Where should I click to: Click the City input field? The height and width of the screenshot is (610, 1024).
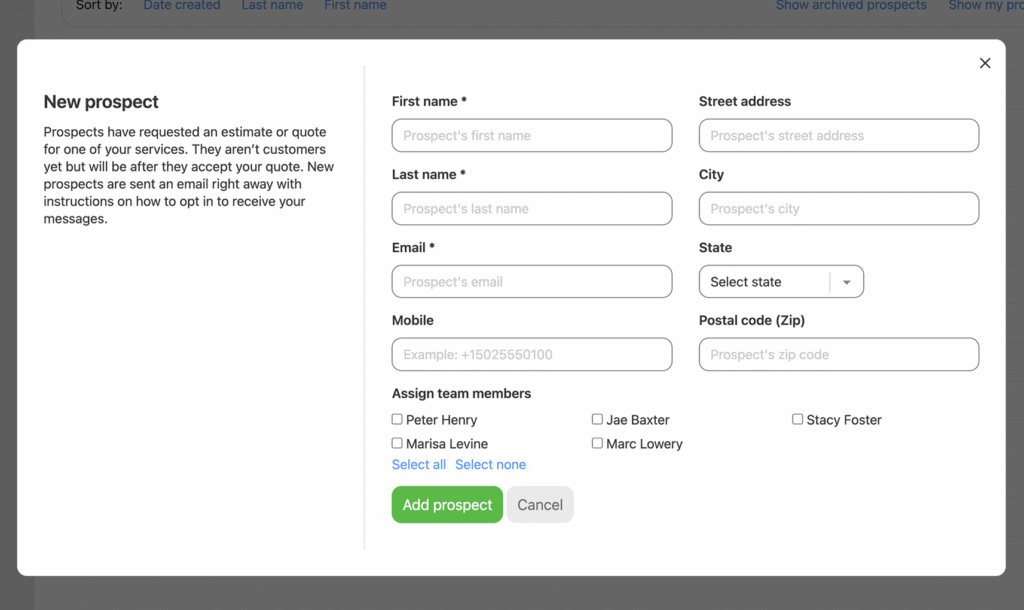click(838, 209)
